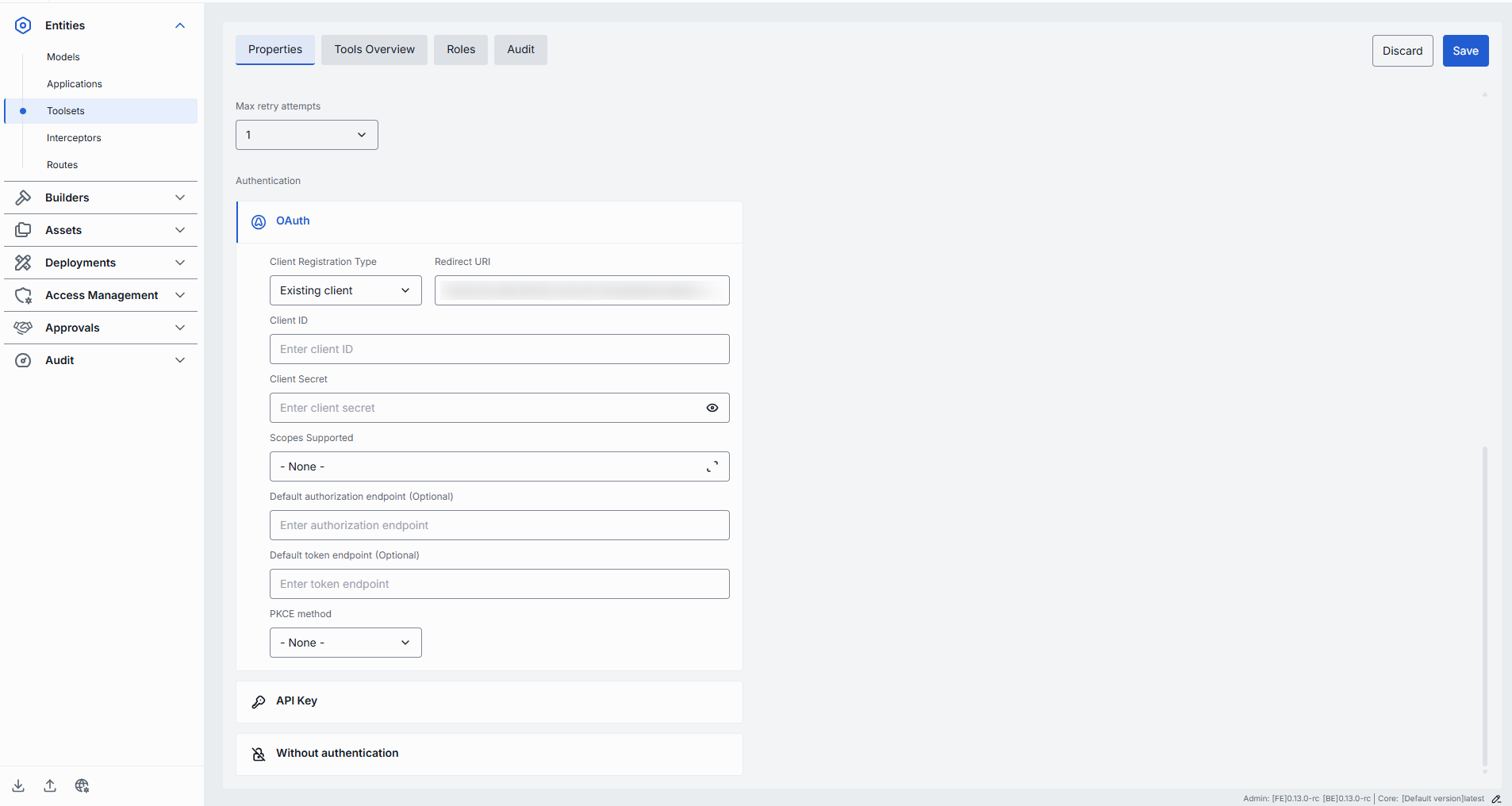Open the PKCE method dropdown

345,643
